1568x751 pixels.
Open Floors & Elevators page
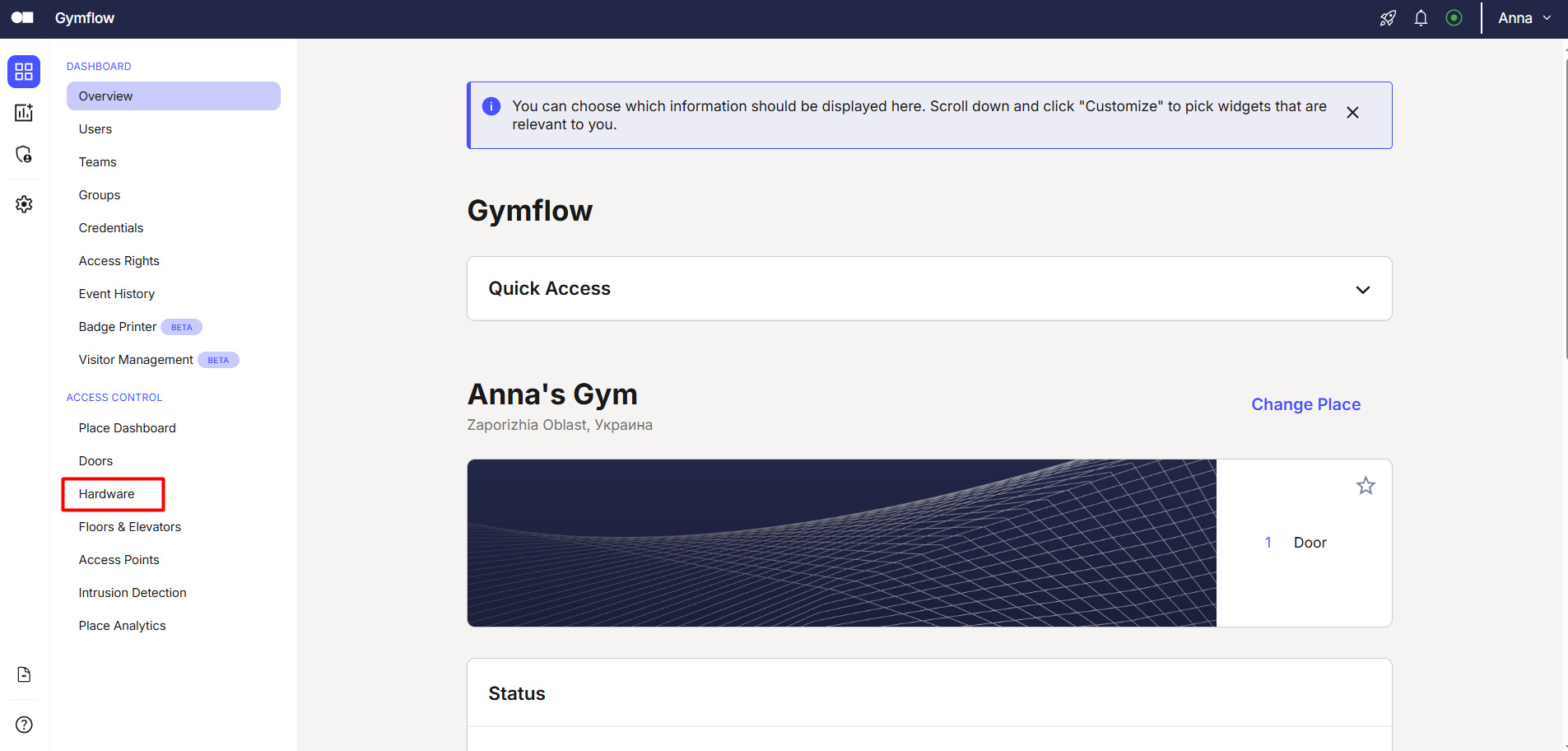click(x=130, y=527)
